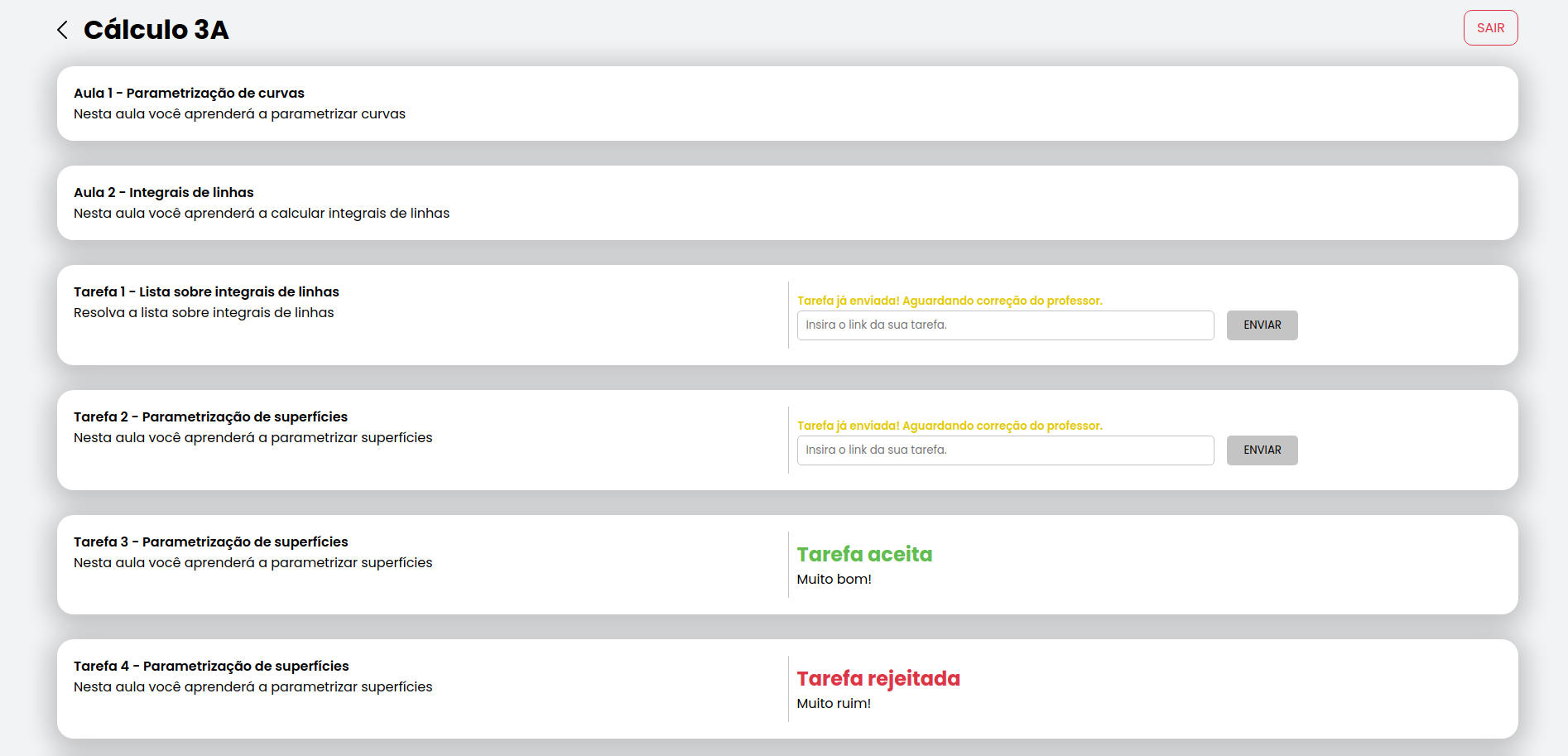1568x756 pixels.
Task: Click the Cálculo 3A page title
Action: 155,29
